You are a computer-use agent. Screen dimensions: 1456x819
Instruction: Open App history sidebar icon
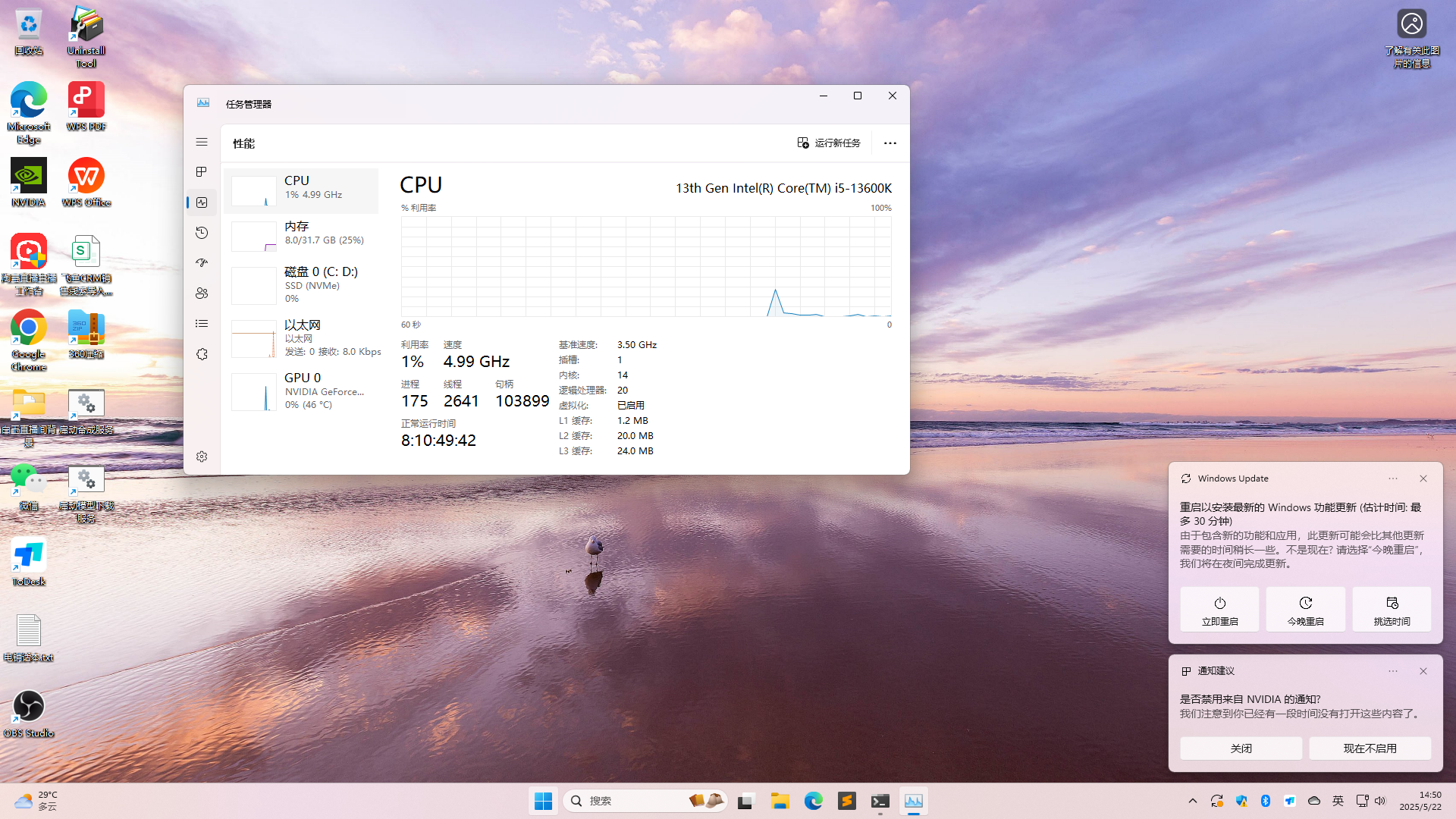202,233
